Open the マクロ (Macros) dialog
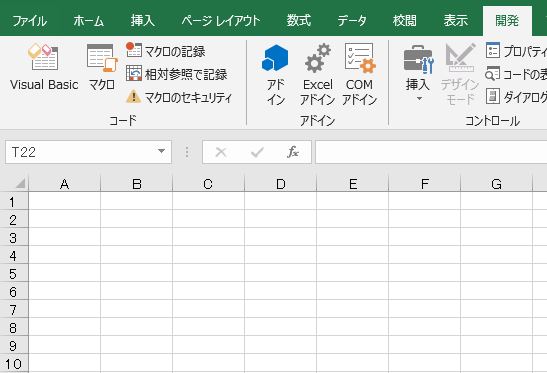This screenshot has height=373, width=547. [x=102, y=67]
